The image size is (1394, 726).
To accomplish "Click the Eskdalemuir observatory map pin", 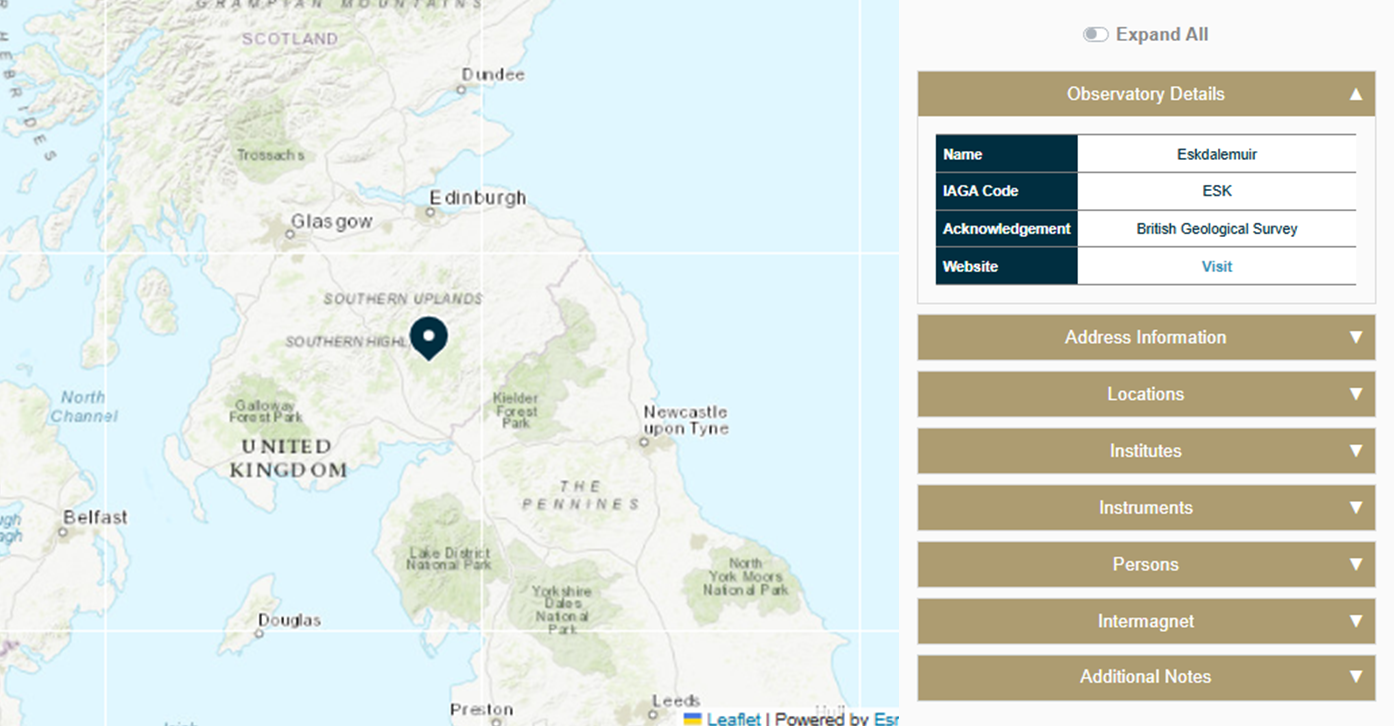I will [429, 338].
